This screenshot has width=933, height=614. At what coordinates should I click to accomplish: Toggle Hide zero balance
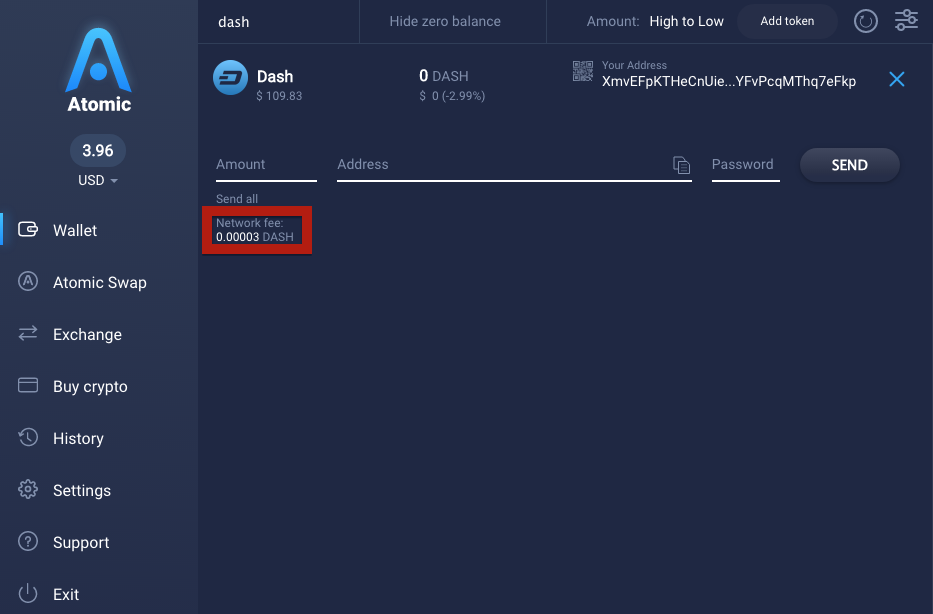[x=445, y=21]
